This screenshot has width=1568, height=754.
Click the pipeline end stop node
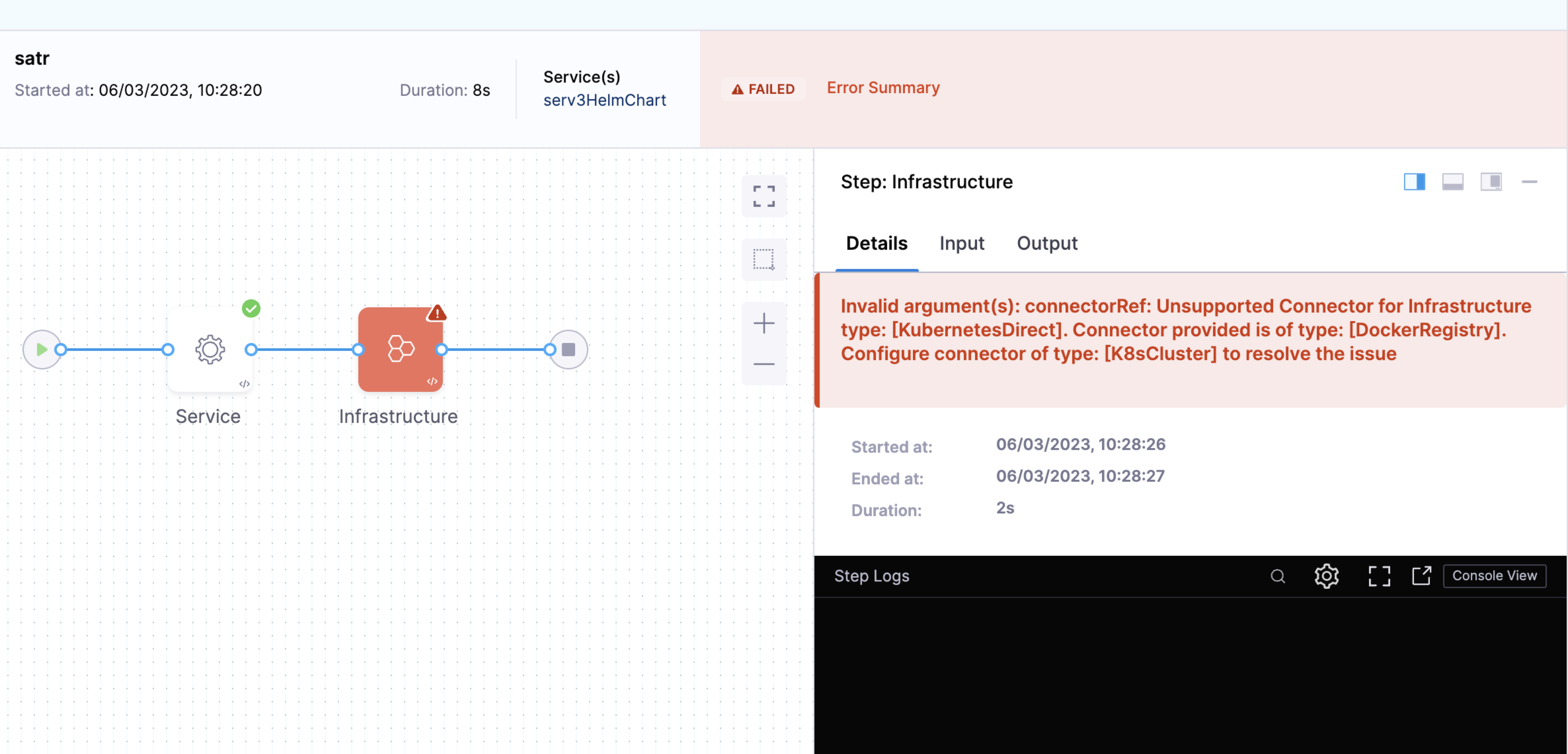point(568,349)
